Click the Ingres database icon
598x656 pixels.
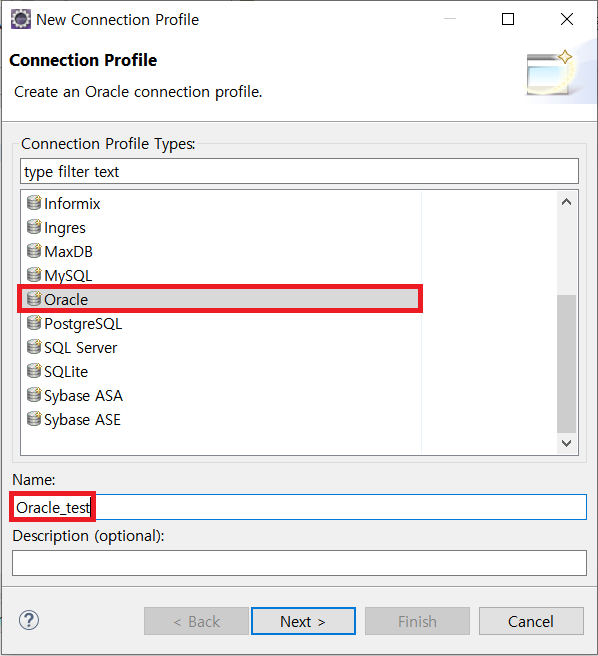pos(34,227)
